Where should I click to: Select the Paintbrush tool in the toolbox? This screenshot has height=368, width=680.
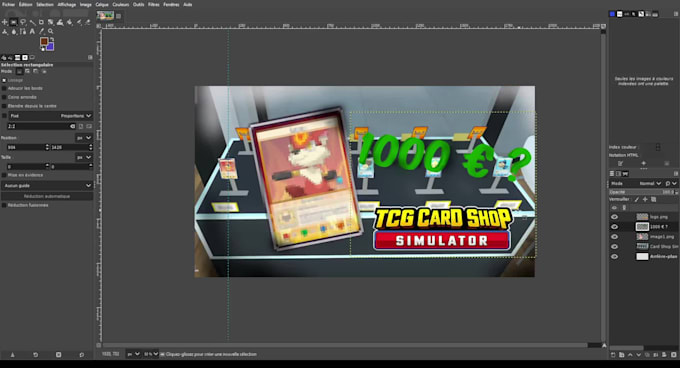(x=79, y=22)
